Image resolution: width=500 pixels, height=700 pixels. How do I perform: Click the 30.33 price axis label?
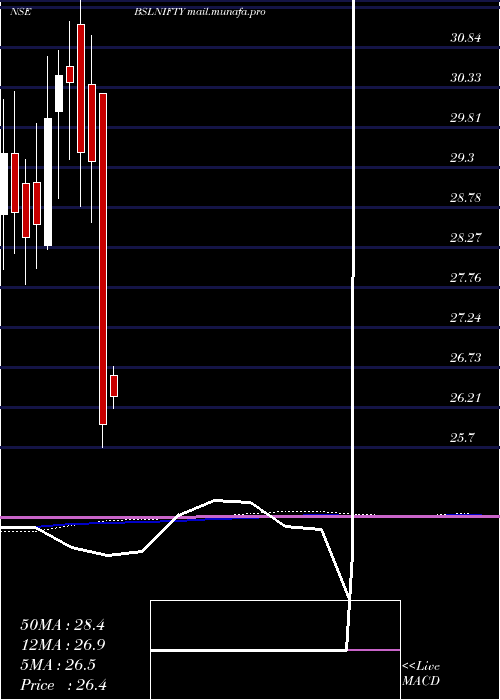click(x=466, y=78)
